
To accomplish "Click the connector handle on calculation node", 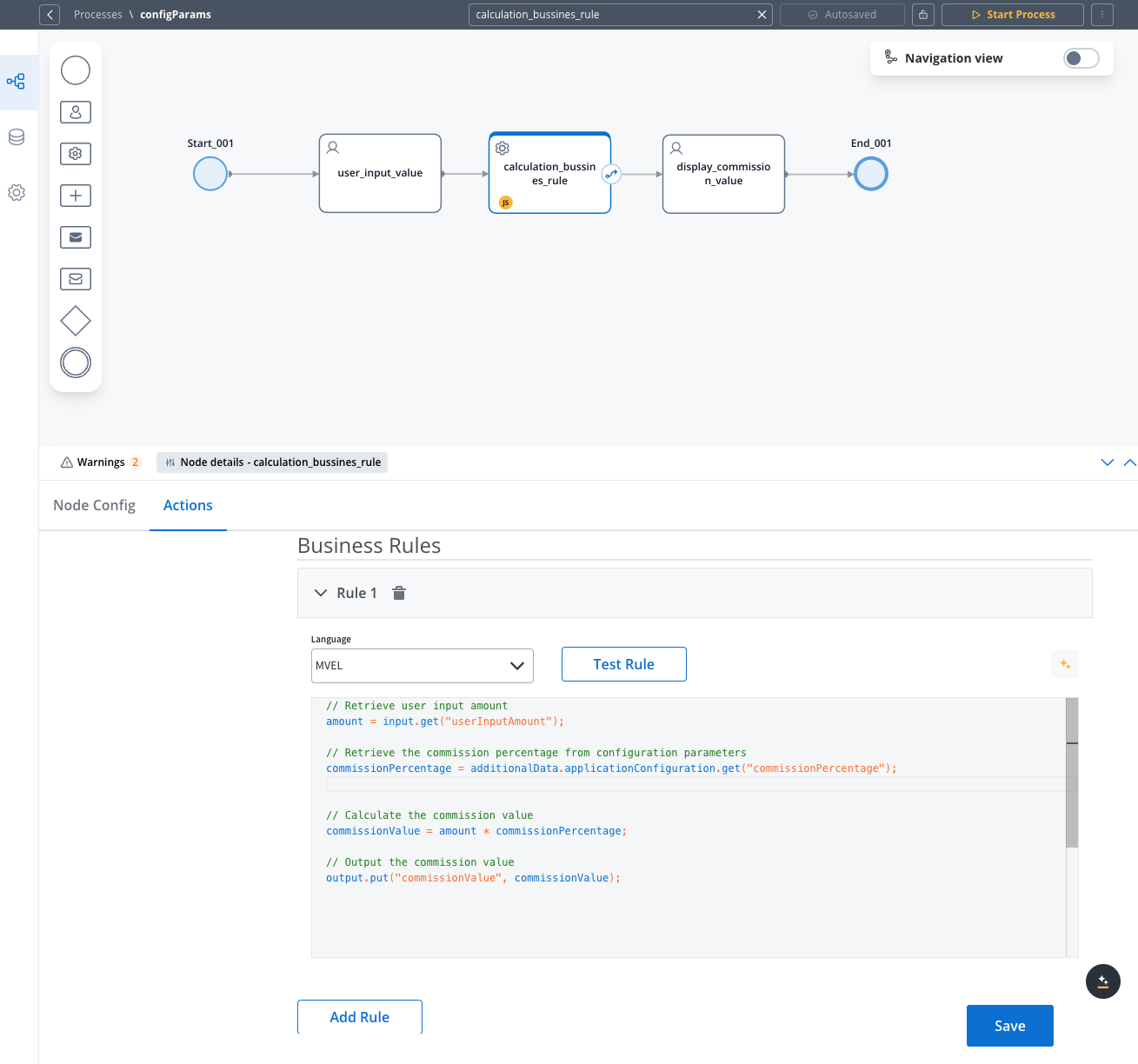I will pos(612,174).
